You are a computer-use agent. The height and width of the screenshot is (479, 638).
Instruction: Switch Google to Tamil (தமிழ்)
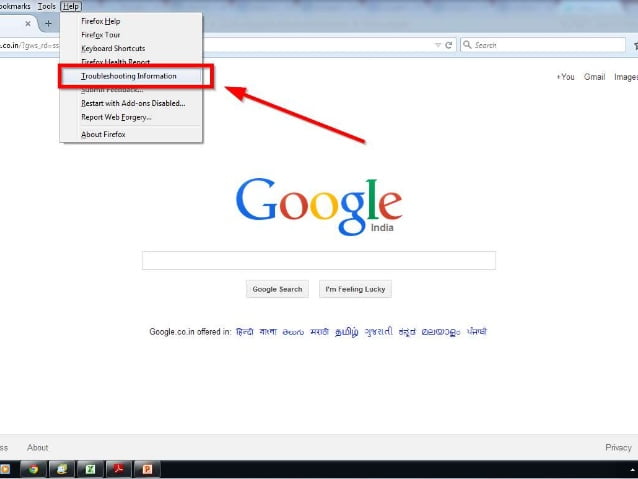[x=347, y=332]
